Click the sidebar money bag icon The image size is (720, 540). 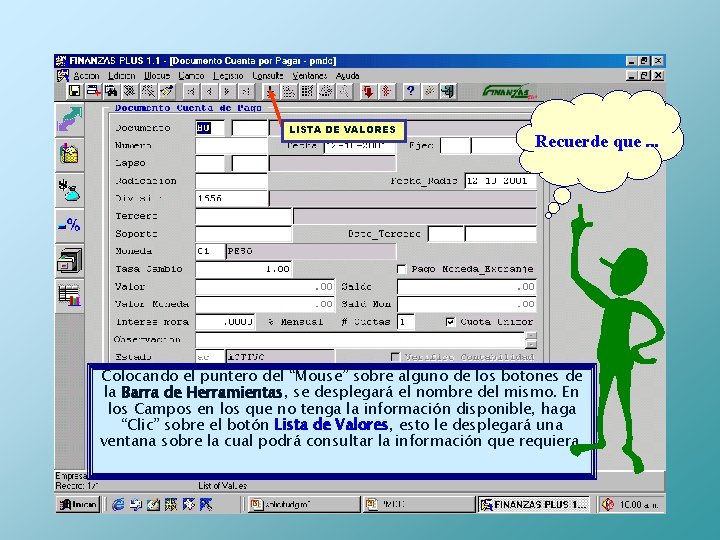click(69, 191)
